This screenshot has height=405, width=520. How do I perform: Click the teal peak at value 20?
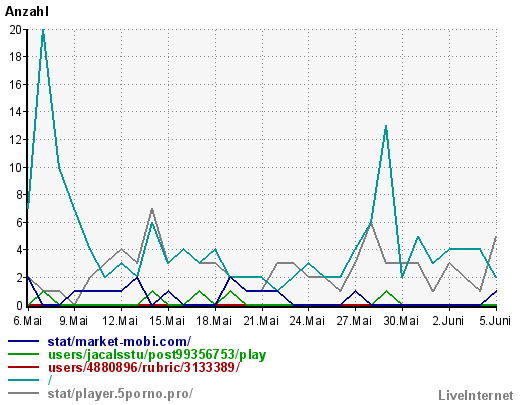[x=43, y=30]
